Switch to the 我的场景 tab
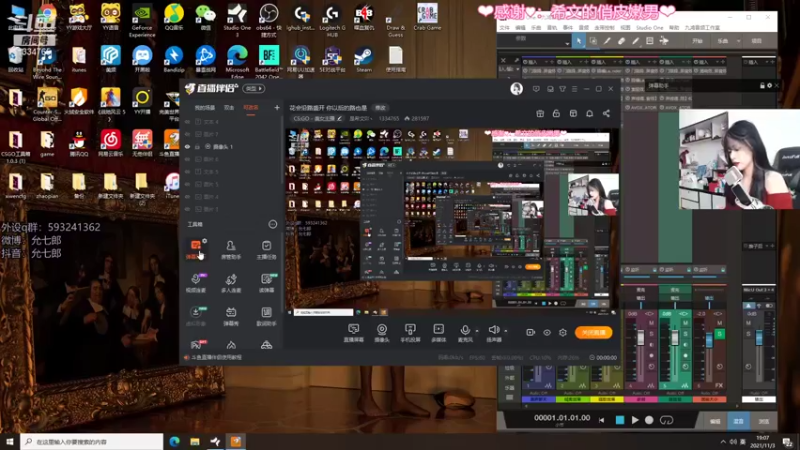This screenshot has height=450, width=800. pos(205,108)
